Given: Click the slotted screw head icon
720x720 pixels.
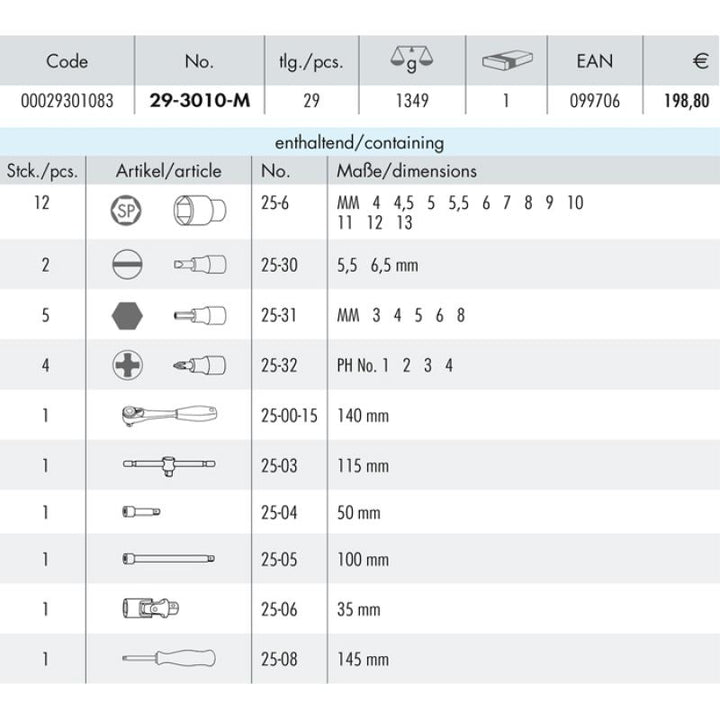Looking at the screenshot, I should click(125, 265).
